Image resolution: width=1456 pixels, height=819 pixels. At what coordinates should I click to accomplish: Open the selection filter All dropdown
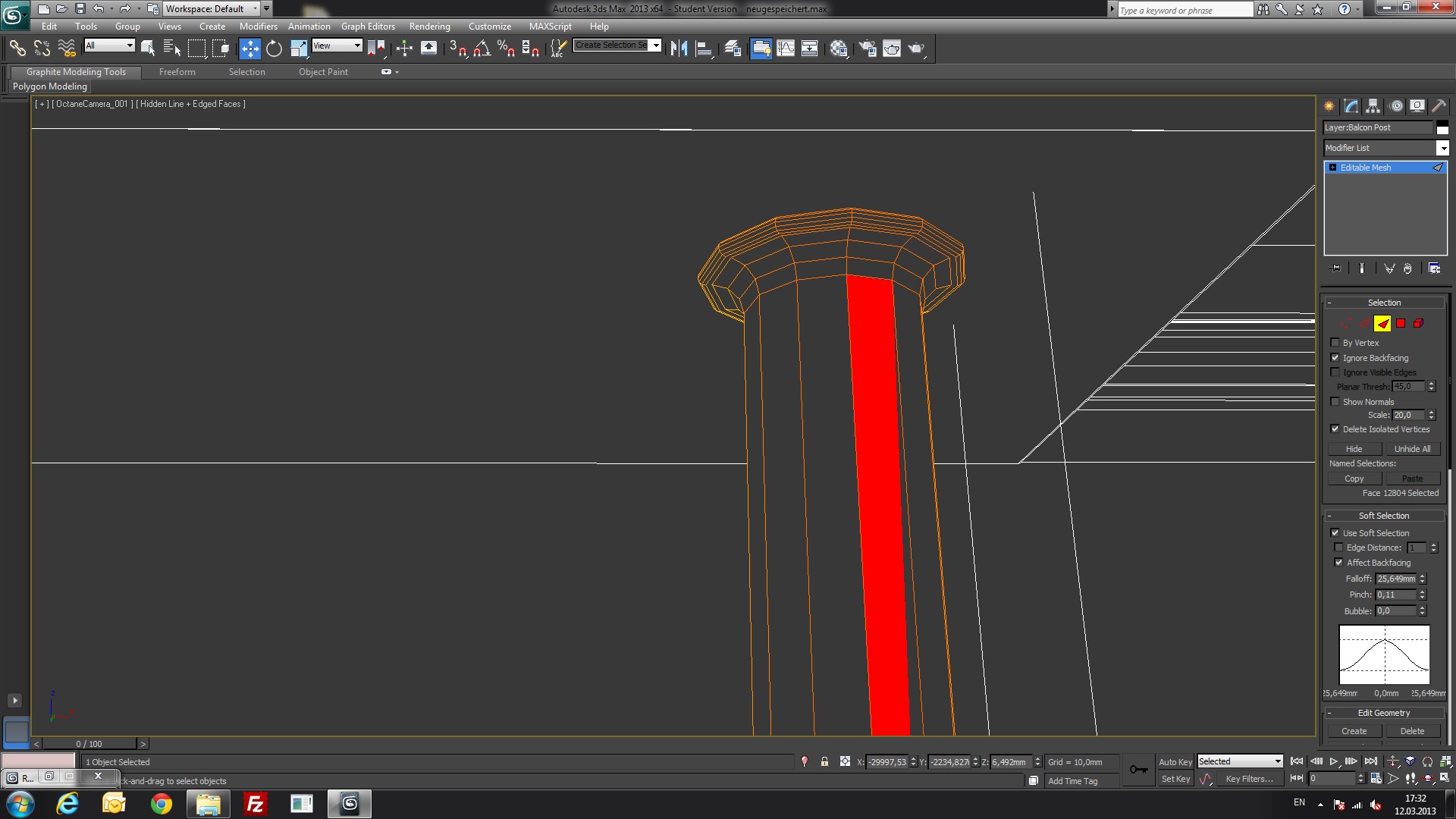pyautogui.click(x=109, y=45)
